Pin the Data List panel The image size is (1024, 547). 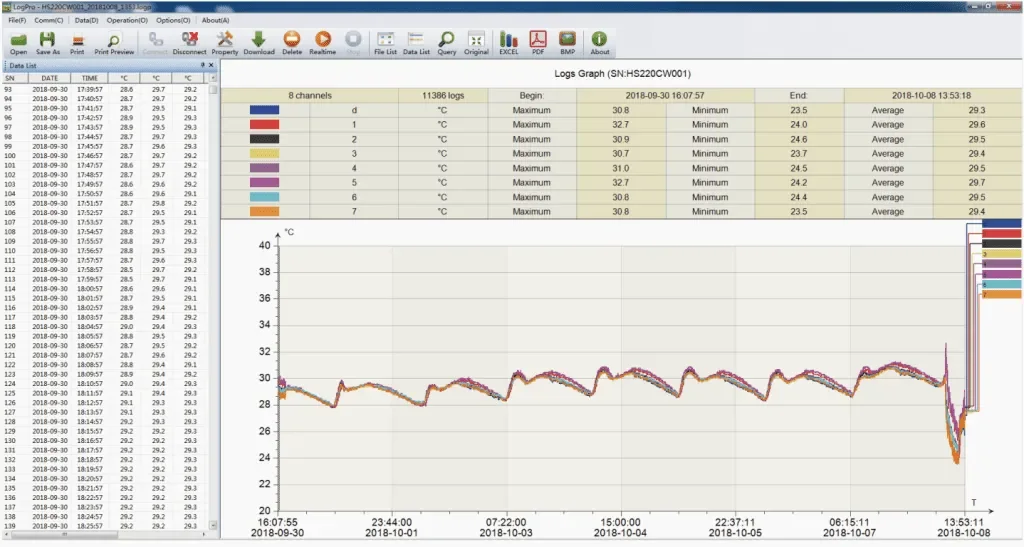(202, 65)
